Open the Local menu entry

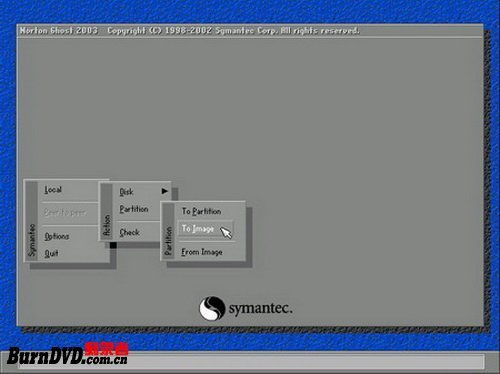53,190
